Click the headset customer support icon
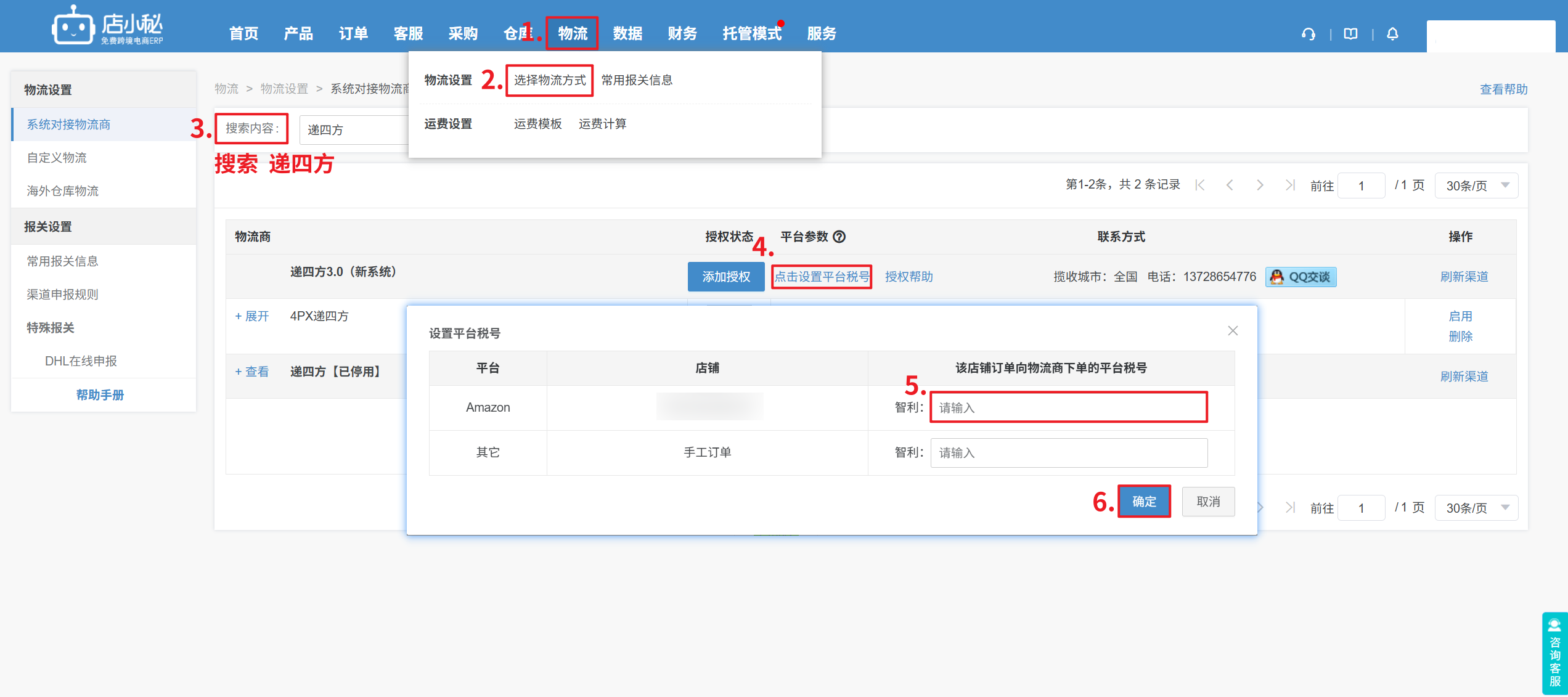 click(x=1308, y=34)
